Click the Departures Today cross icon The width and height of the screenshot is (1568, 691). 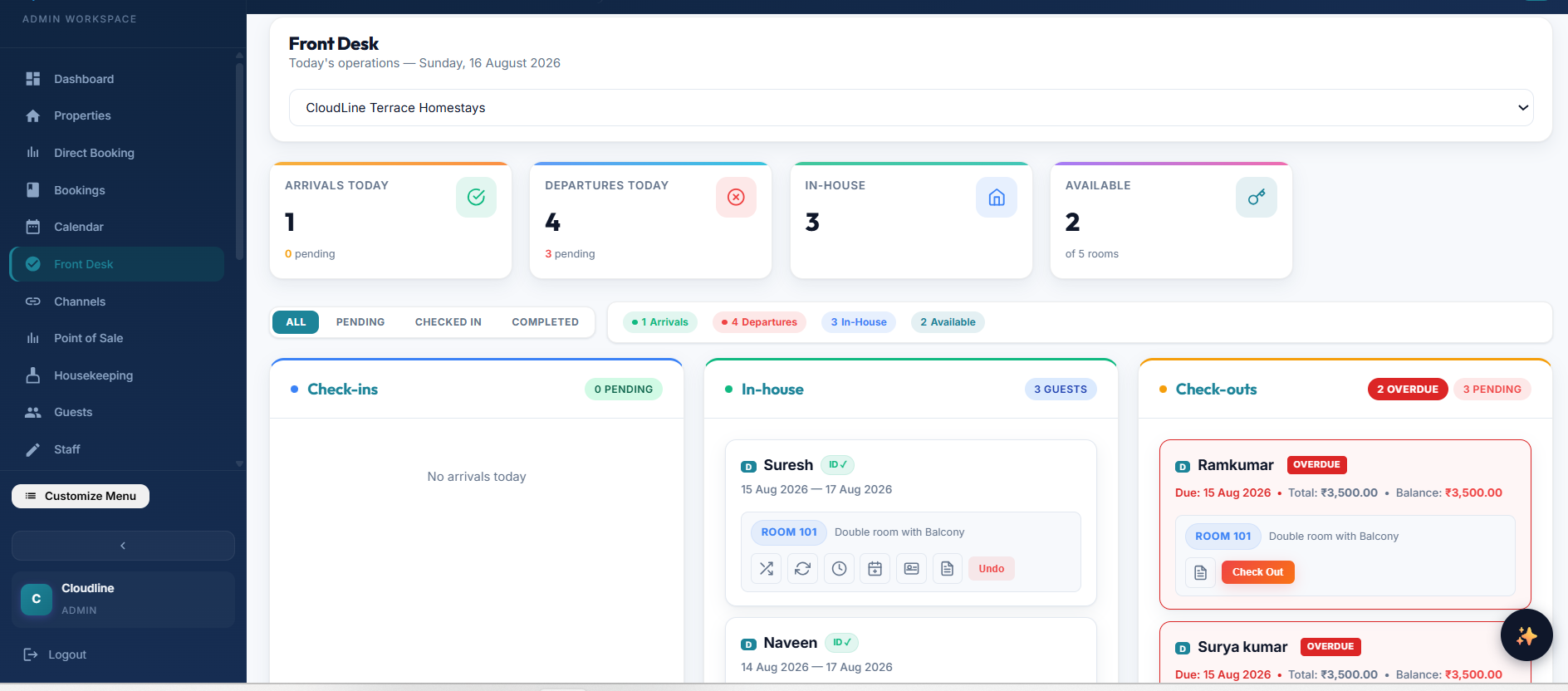click(736, 197)
